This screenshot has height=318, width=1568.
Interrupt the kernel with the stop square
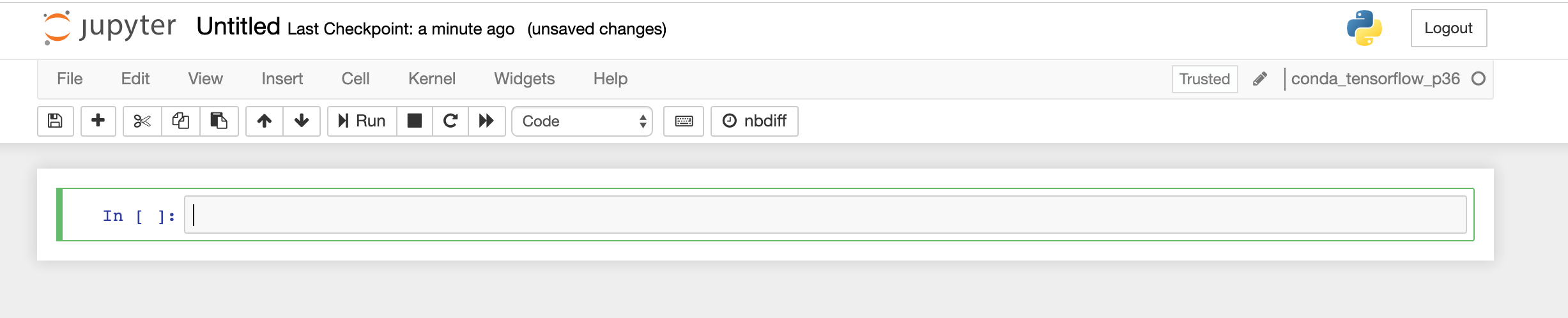point(415,121)
